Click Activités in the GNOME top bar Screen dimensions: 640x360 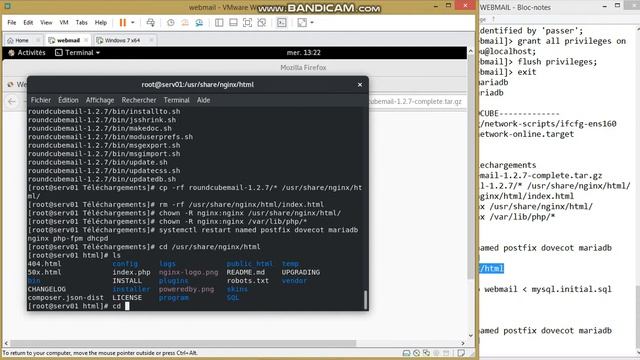[x=27, y=53]
